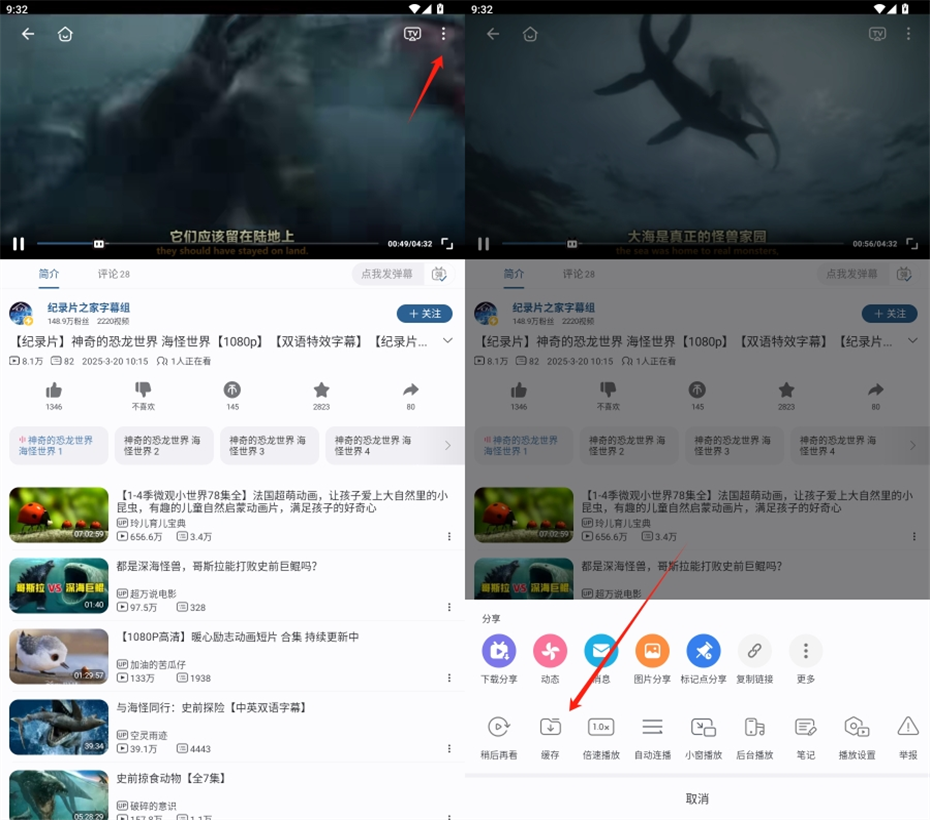Tap 缓存 download icon
This screenshot has height=820, width=930.
(x=550, y=726)
